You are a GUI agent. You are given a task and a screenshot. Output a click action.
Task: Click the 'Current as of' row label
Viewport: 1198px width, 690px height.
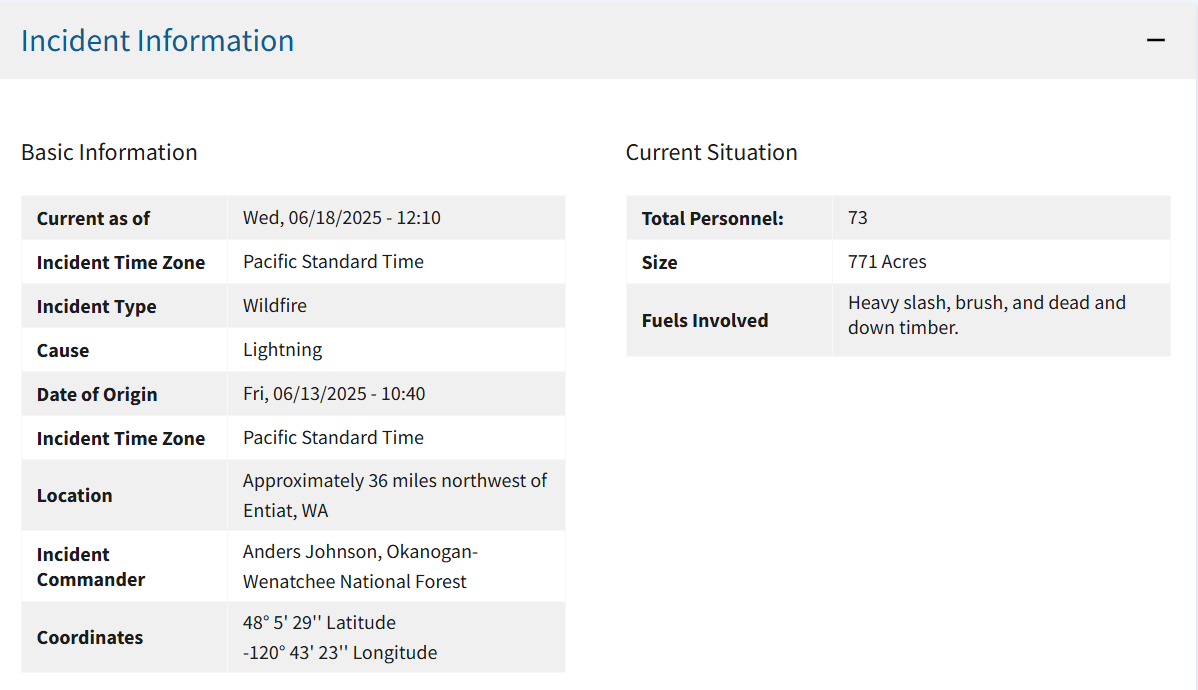tap(93, 218)
